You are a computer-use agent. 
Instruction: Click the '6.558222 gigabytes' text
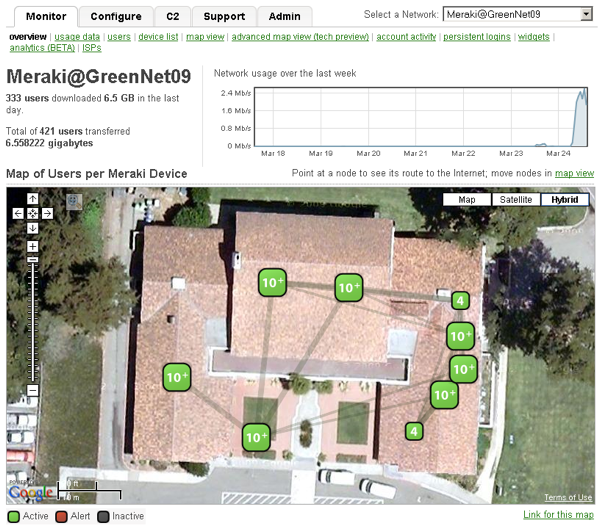point(49,143)
